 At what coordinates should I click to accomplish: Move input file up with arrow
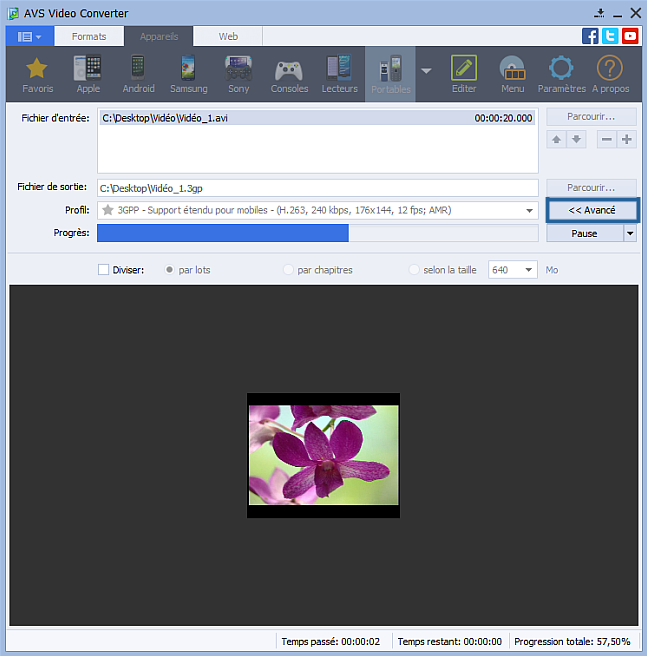click(556, 139)
